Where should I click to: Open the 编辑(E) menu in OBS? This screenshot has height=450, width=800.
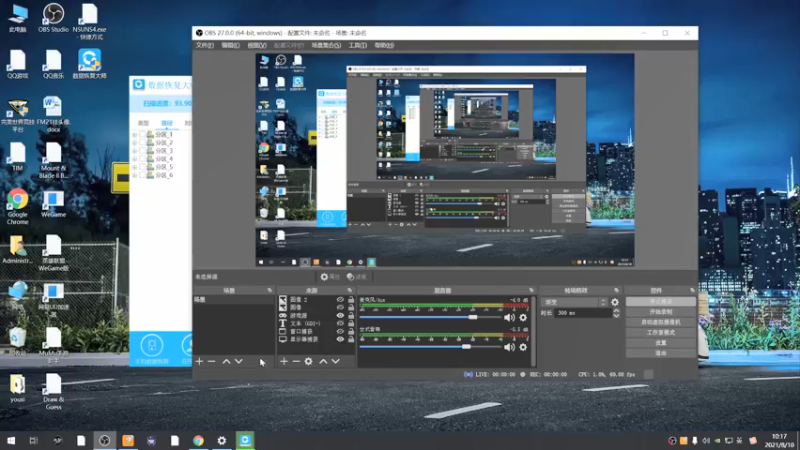click(230, 45)
